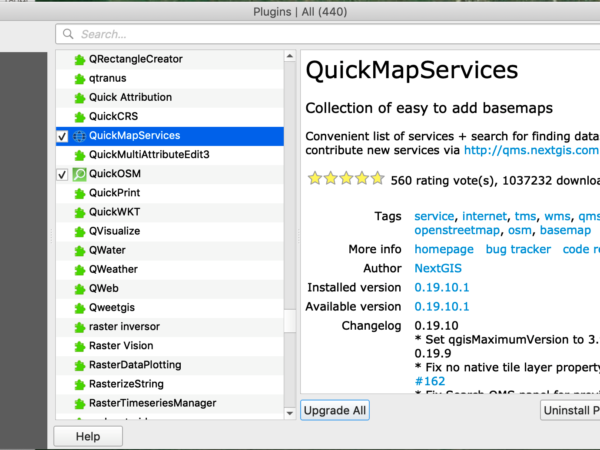Screen dimensions: 600x450
Task: Click the plugin list scroll down arrow
Action: coord(290,413)
